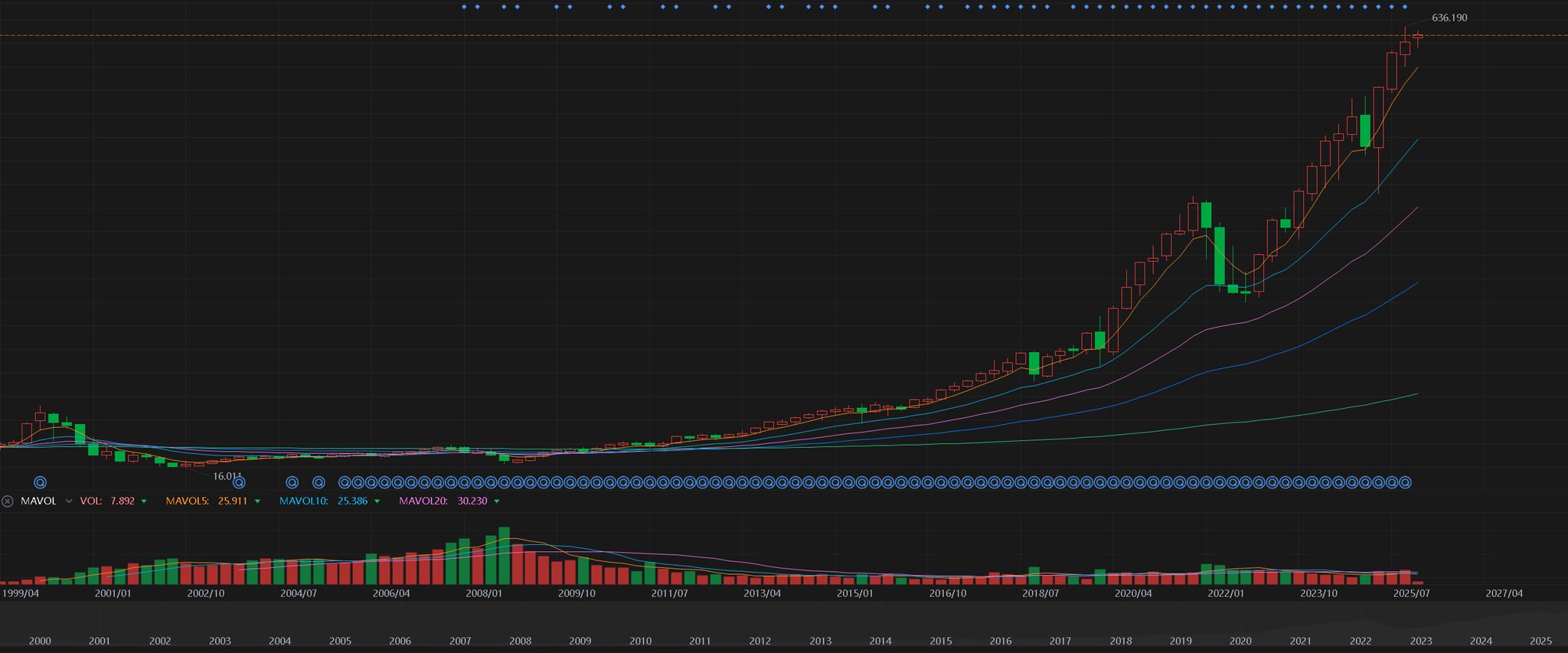Click the 636.190 high price label
1568x653 pixels.
coord(1449,18)
